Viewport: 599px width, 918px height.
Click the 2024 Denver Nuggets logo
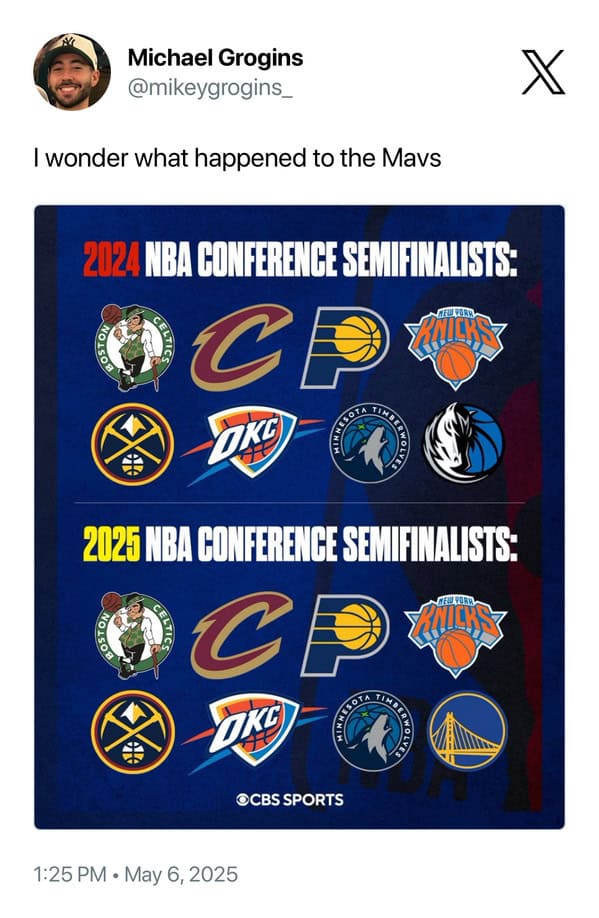pos(132,444)
